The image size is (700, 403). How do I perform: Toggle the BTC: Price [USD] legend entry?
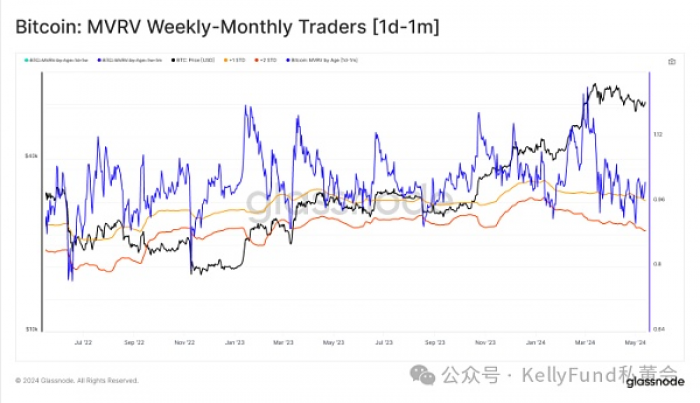[193, 60]
